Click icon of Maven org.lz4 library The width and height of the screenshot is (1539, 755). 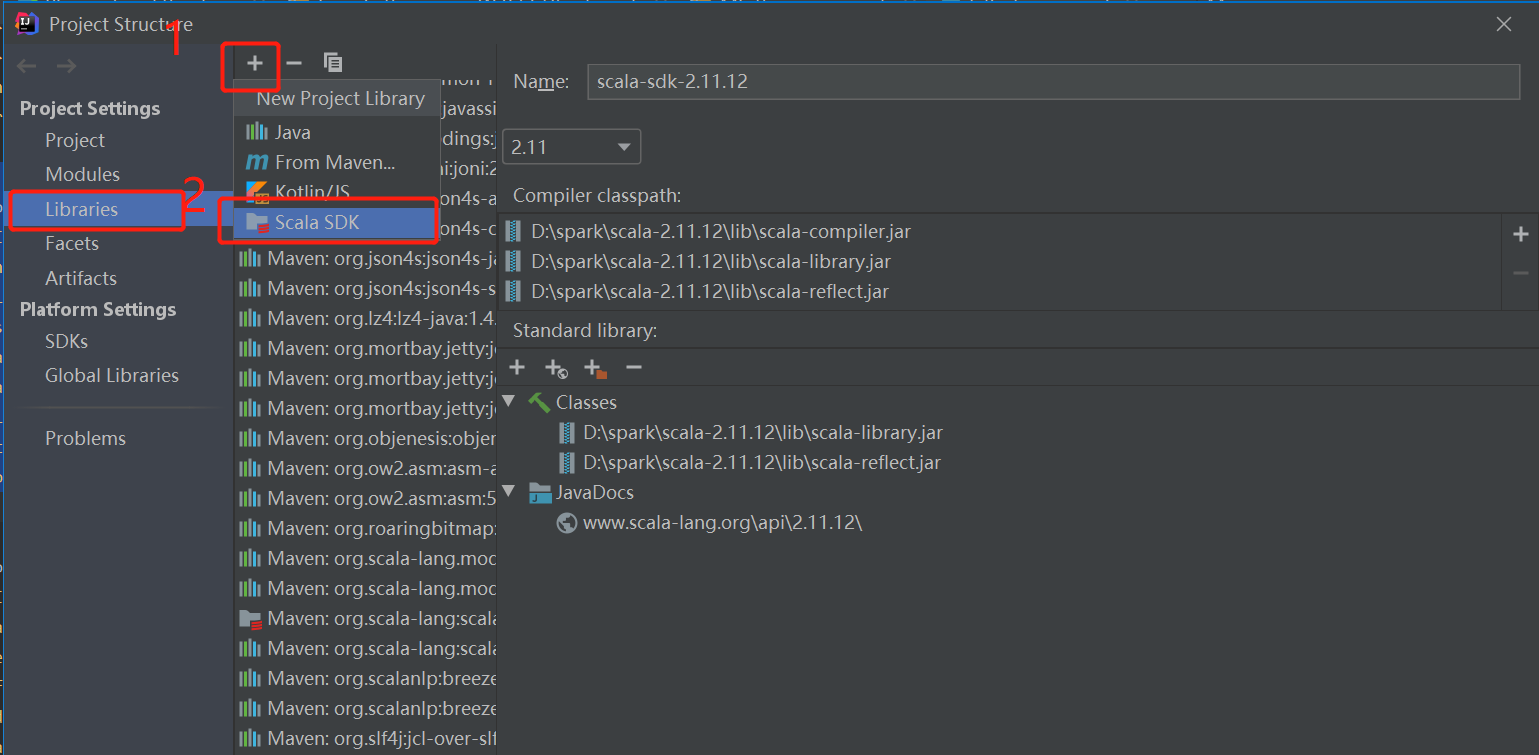[250, 318]
